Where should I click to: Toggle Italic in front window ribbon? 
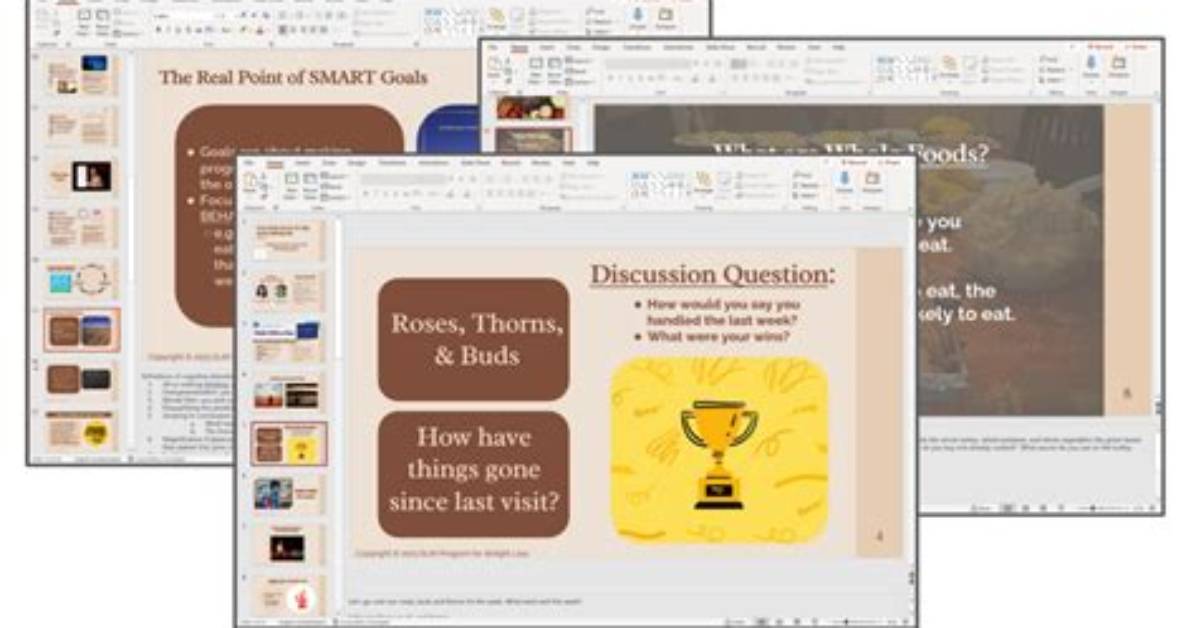pos(378,194)
